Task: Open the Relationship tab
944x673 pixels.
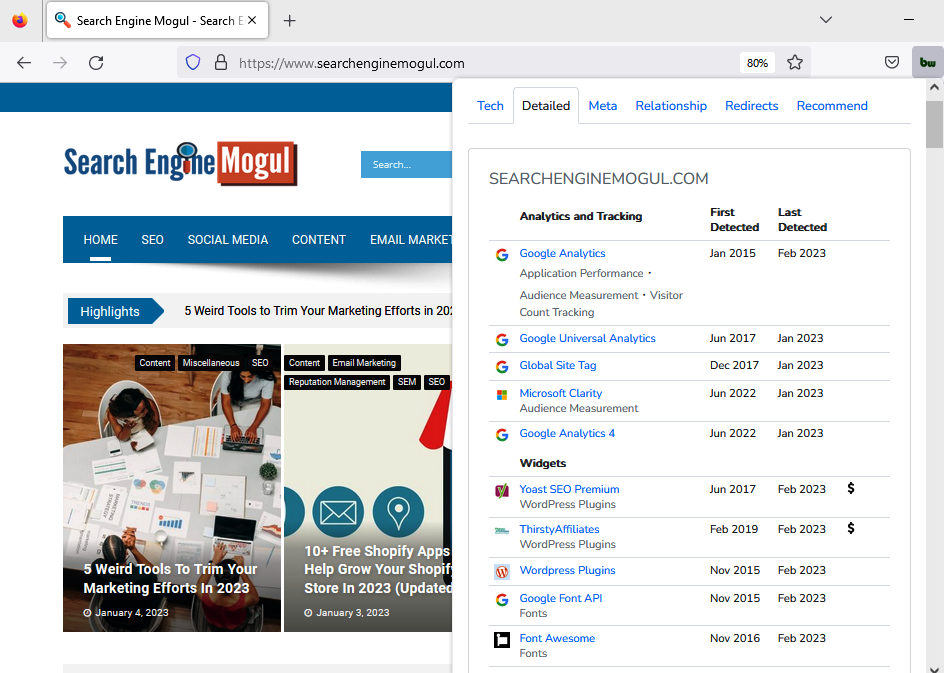Action: 671,105
